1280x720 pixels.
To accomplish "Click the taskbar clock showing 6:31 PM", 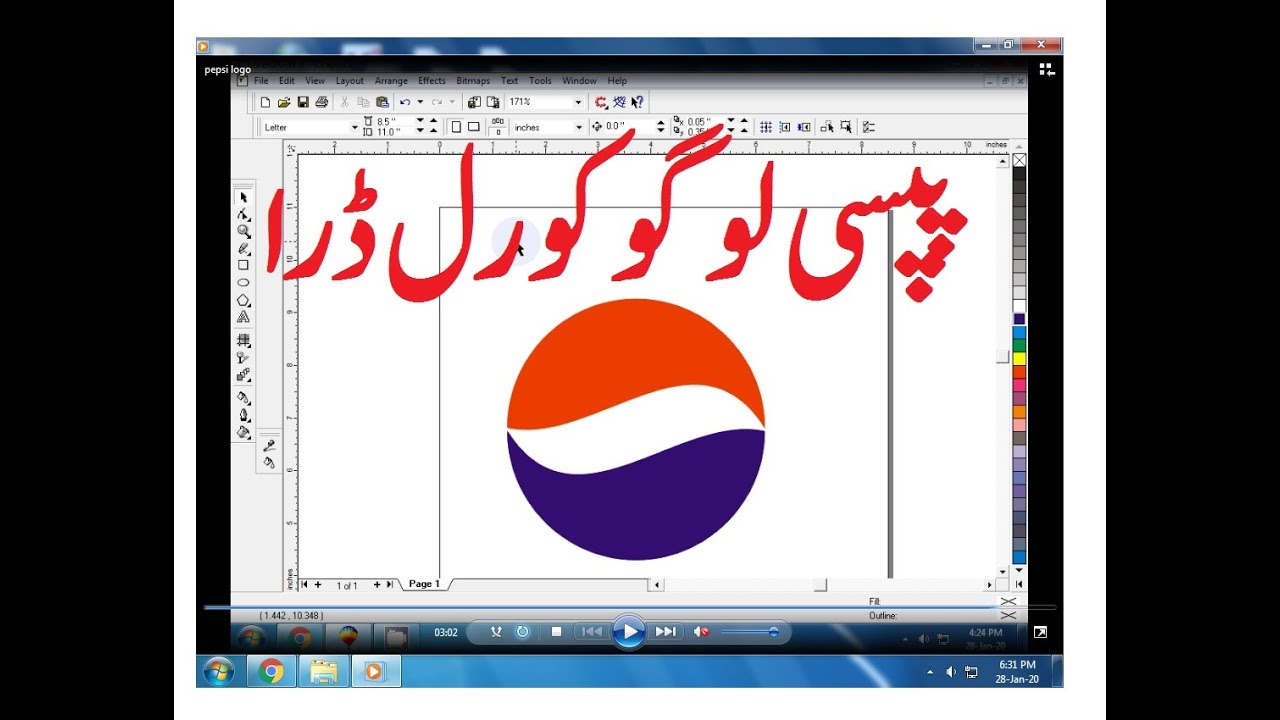I will coord(1017,672).
